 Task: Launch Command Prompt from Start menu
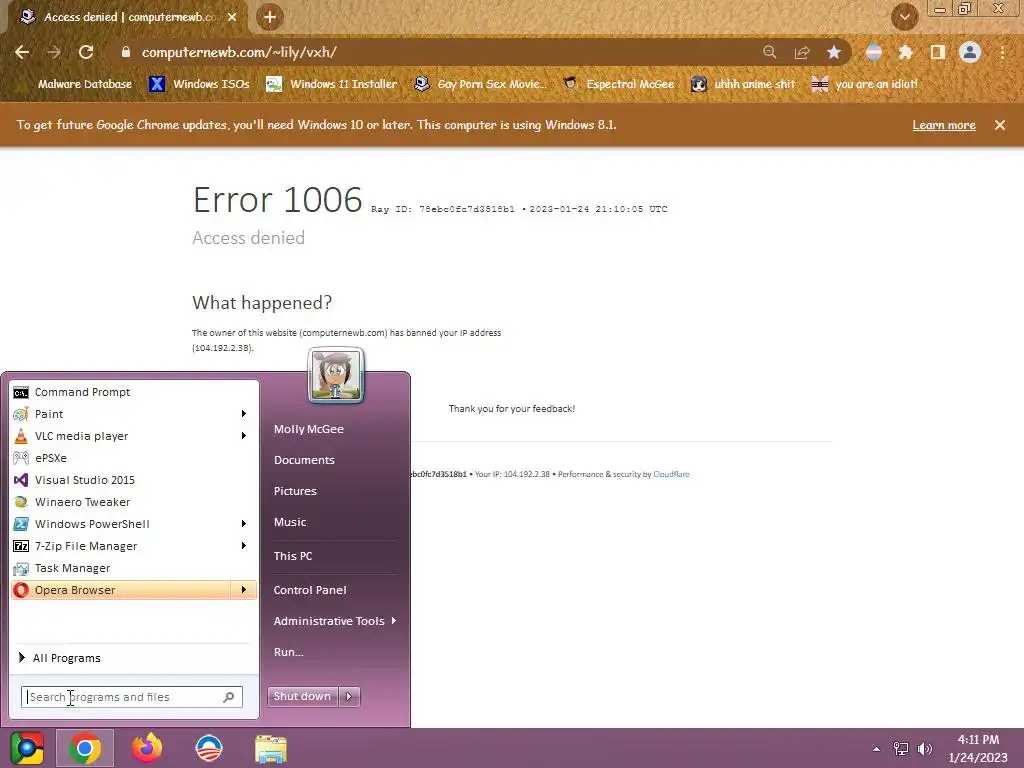[134, 392]
